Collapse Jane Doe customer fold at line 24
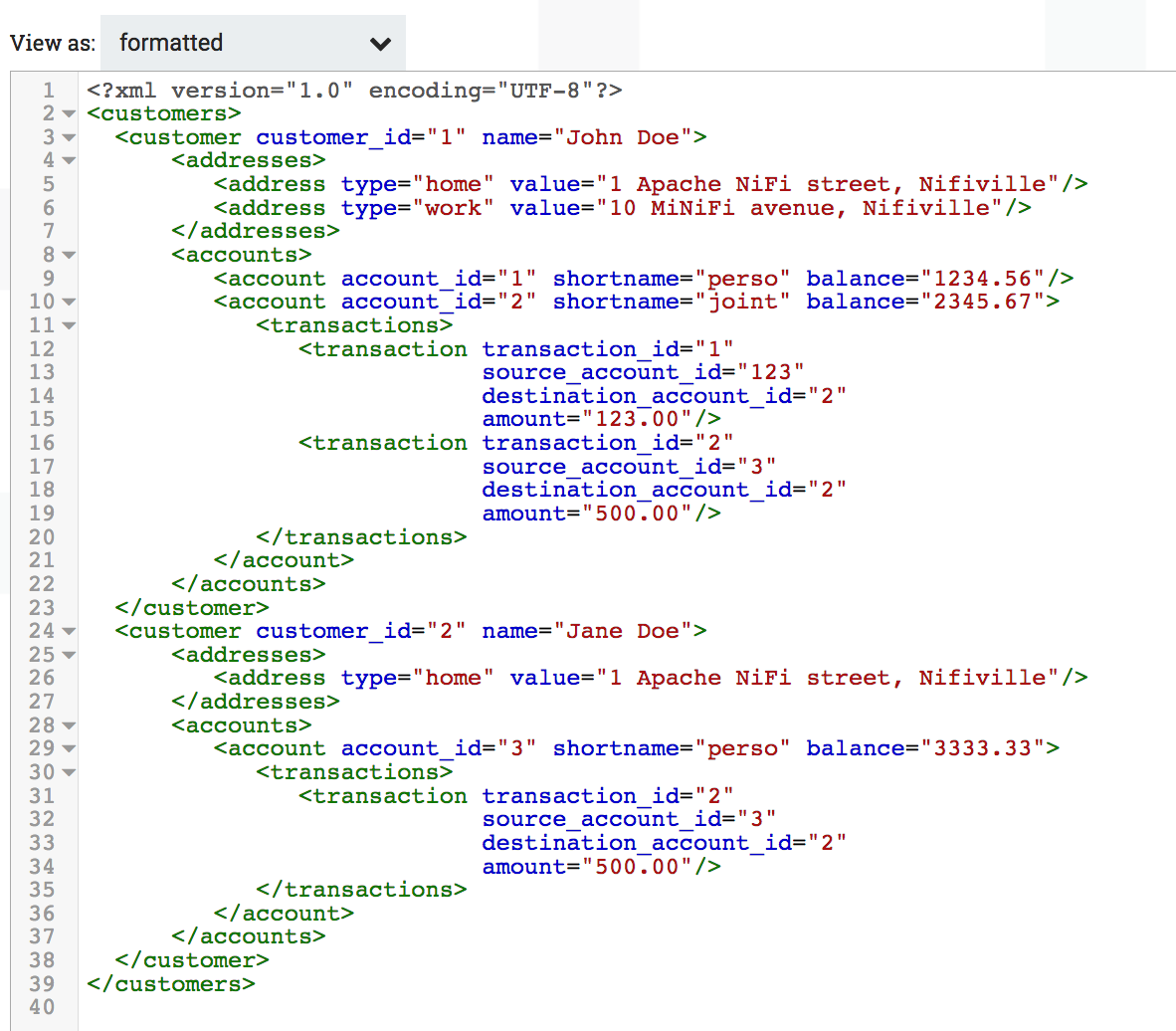Screen dimensions: 1176x1031 (69, 632)
